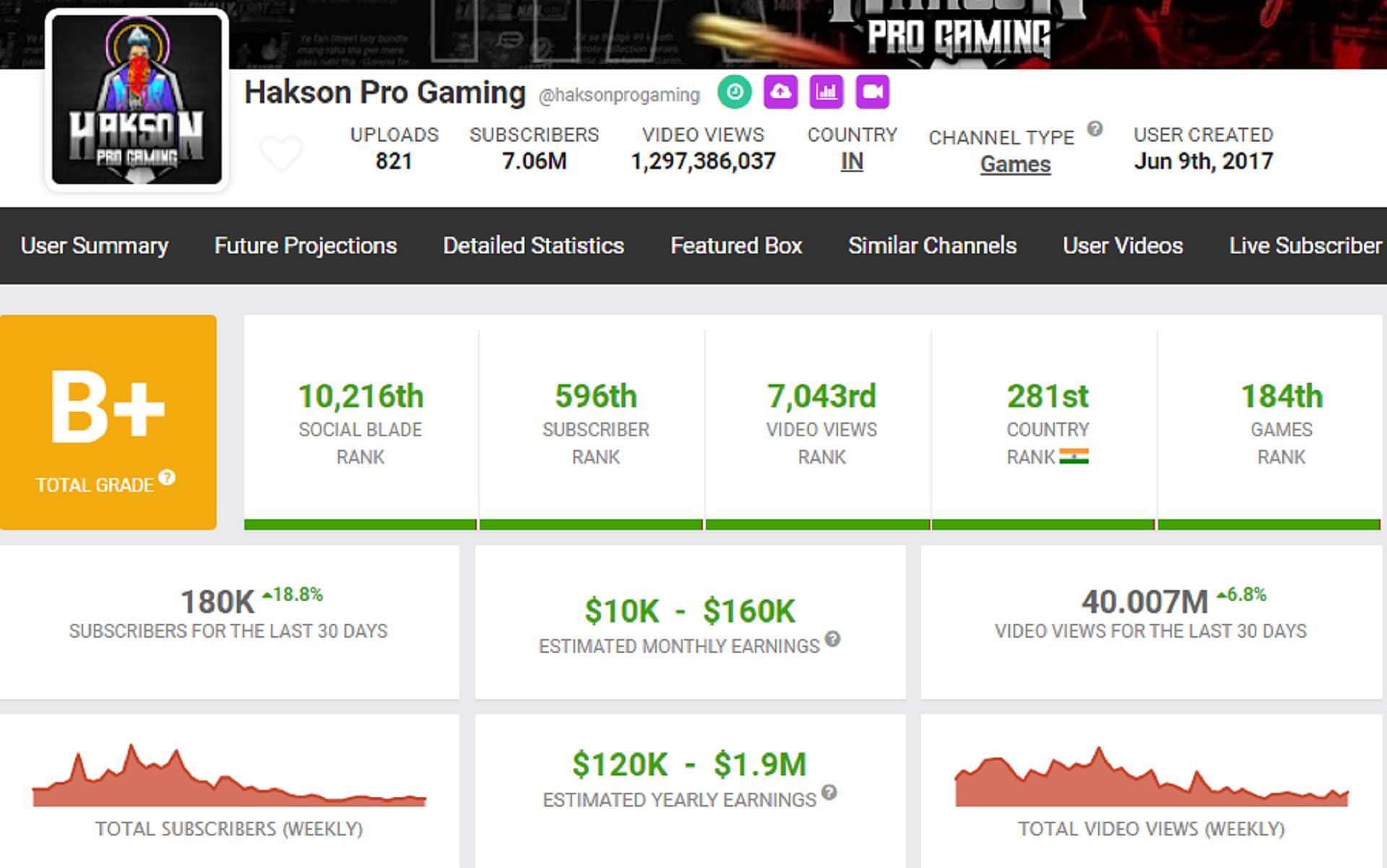
Task: Go to Detailed Statistics tab
Action: [x=534, y=246]
